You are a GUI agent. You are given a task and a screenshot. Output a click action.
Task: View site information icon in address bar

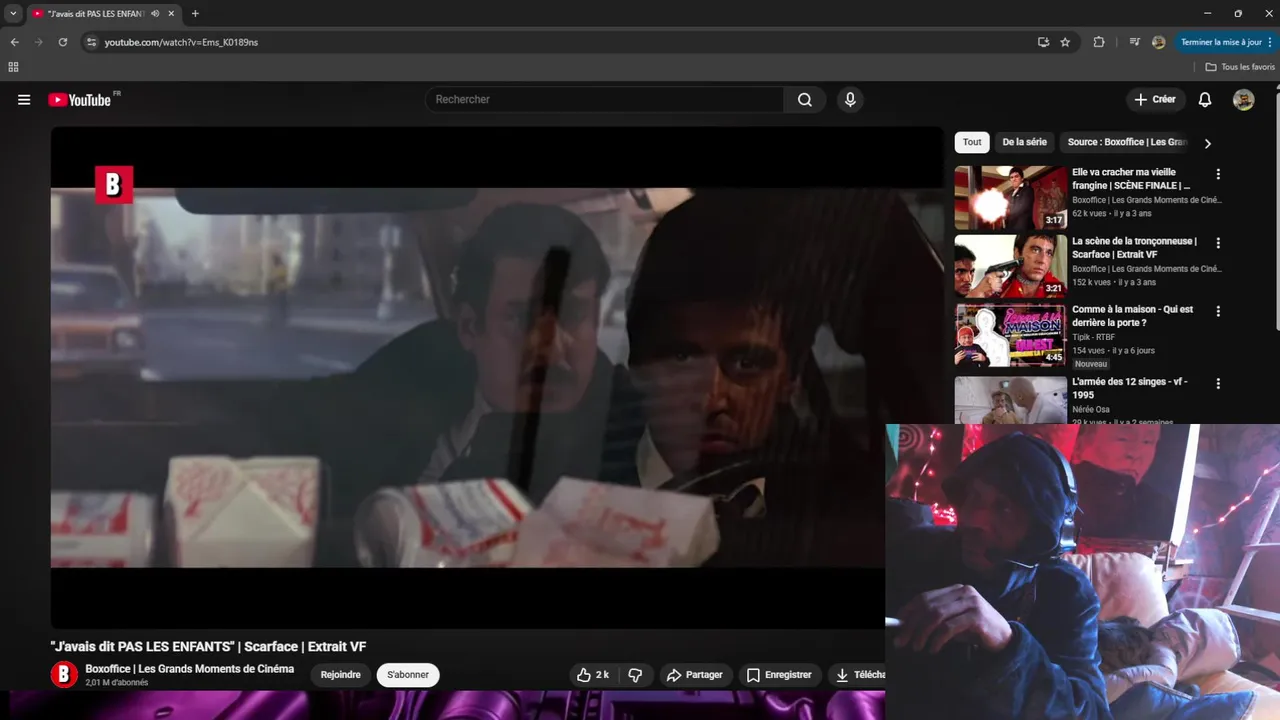click(x=91, y=42)
